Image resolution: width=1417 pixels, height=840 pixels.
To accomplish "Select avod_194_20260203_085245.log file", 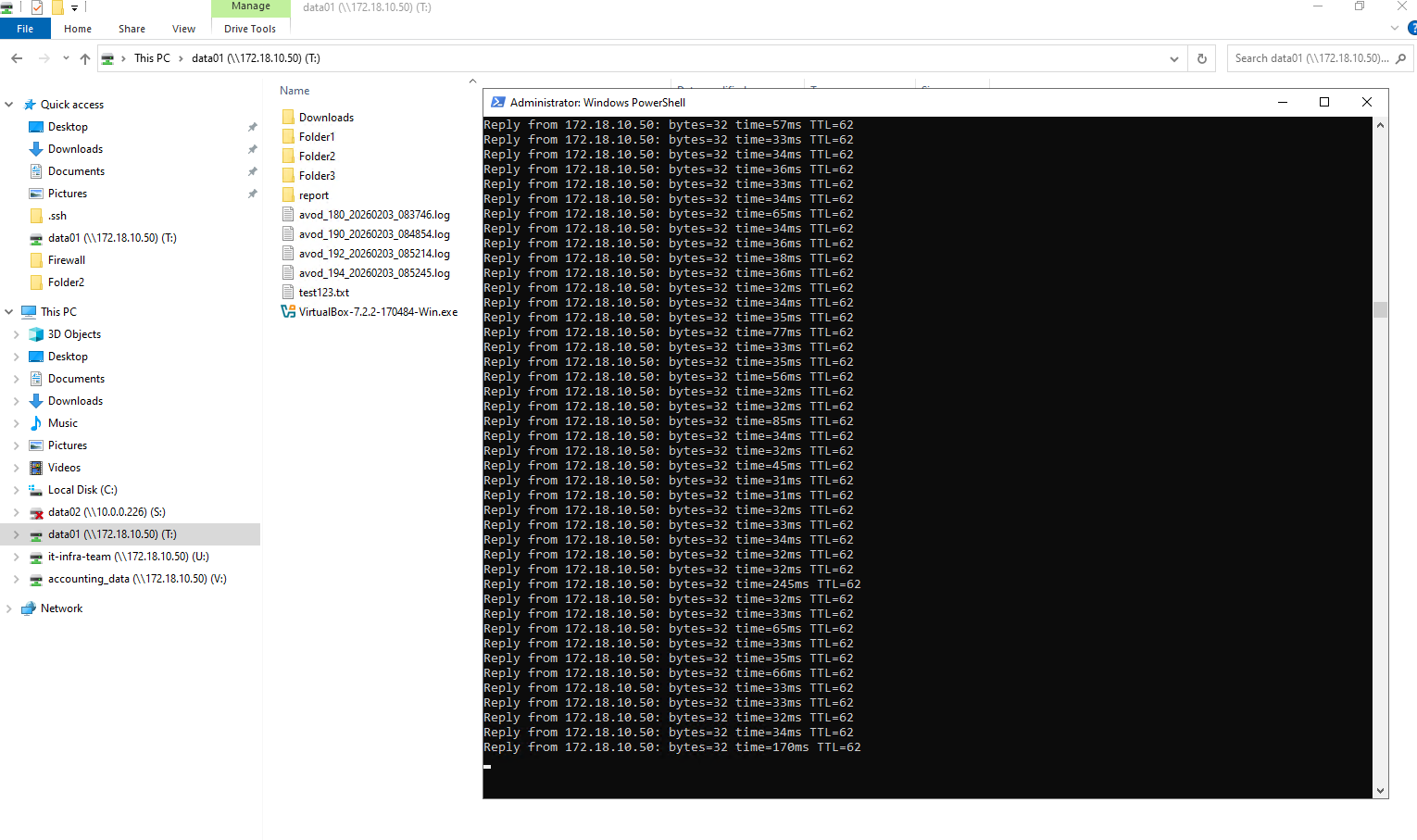I will click(374, 273).
